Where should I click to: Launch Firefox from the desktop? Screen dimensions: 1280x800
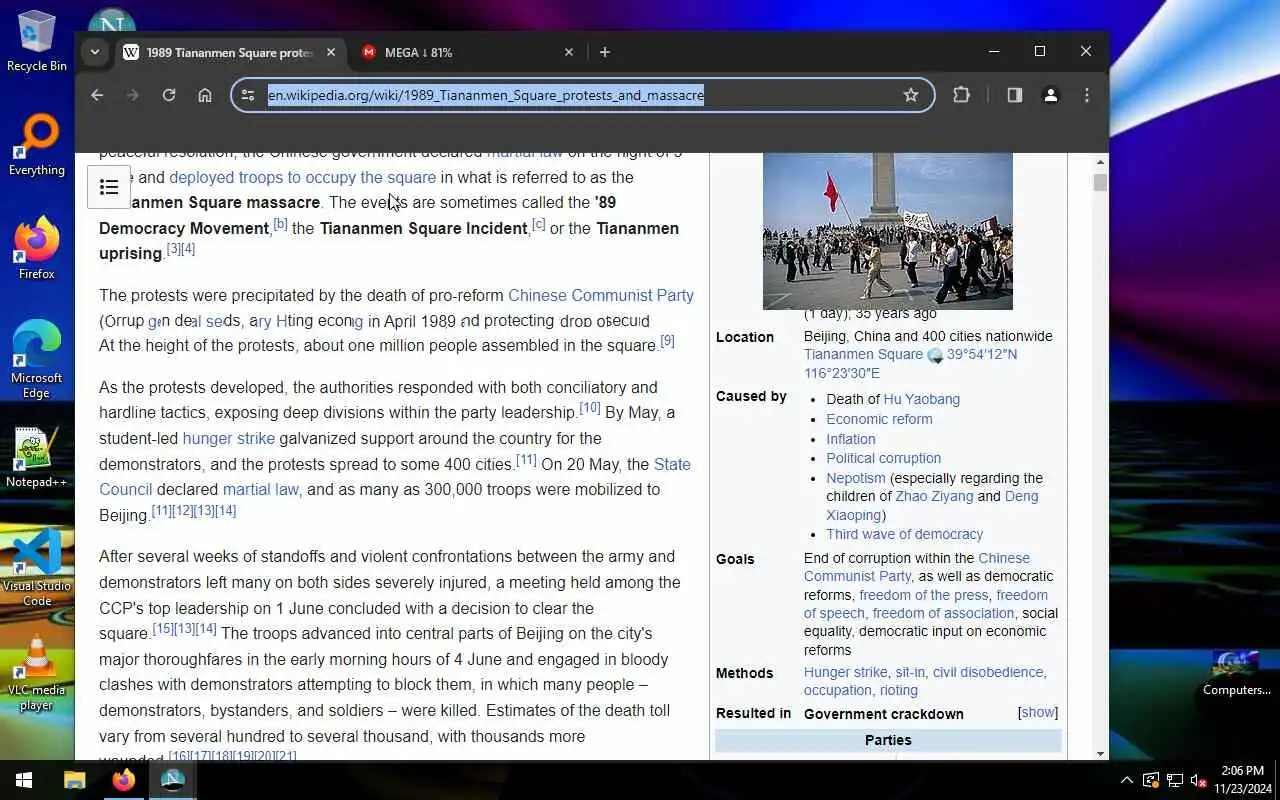(x=37, y=250)
